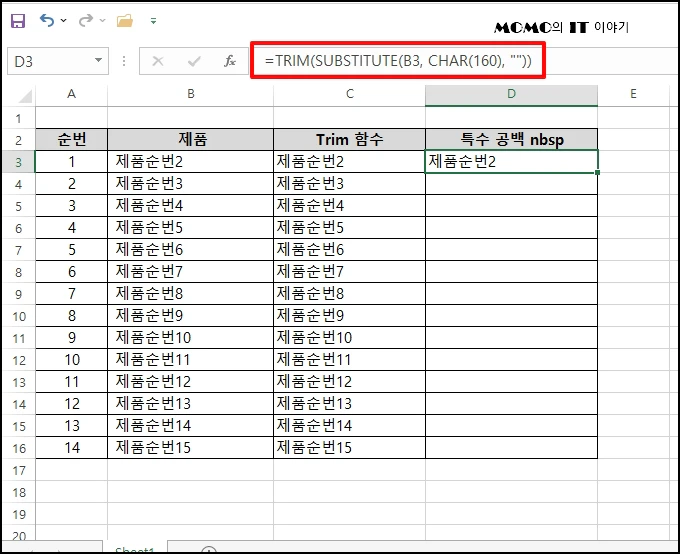Screen dimensions: 680x554
Task: Select cell C15 containing 제품순번14
Action: (x=350, y=426)
